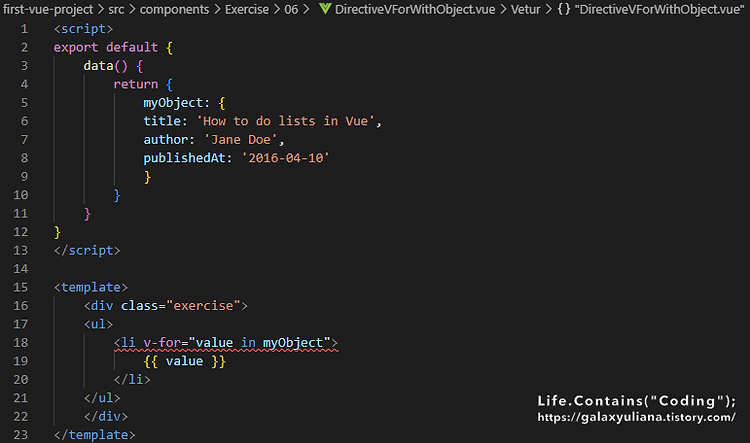Screen dimensions: 750x443
Task: Click the v-for directive attribute
Action: 162,343
